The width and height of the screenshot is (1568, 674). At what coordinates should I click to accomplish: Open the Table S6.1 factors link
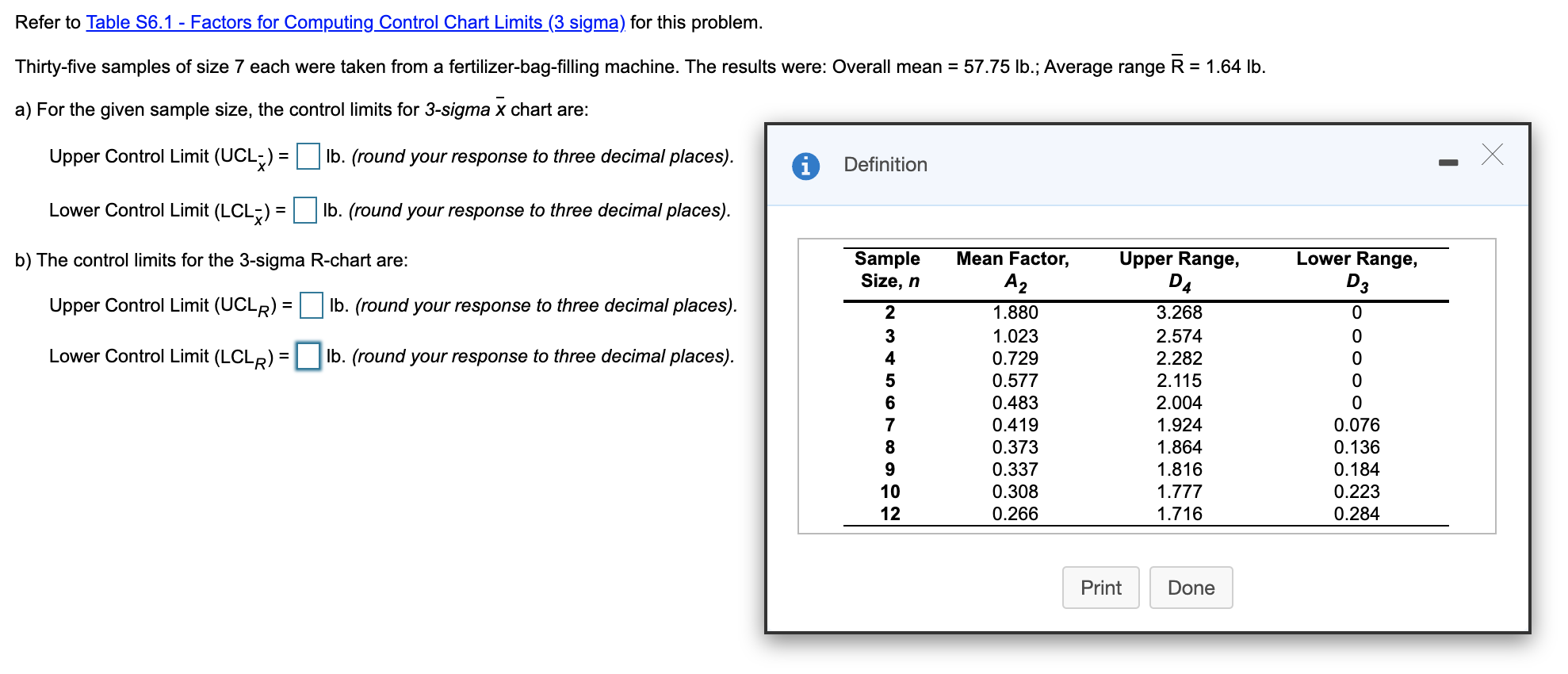pos(354,21)
